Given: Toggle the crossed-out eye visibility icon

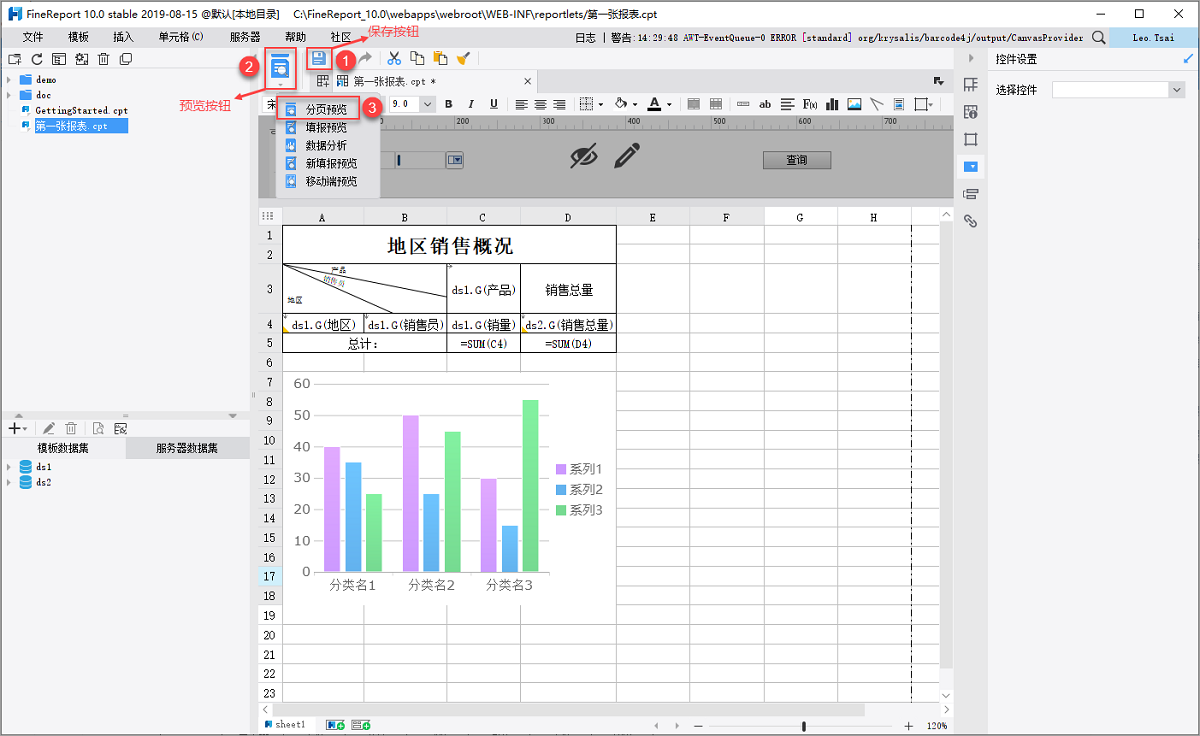Looking at the screenshot, I should pyautogui.click(x=584, y=156).
